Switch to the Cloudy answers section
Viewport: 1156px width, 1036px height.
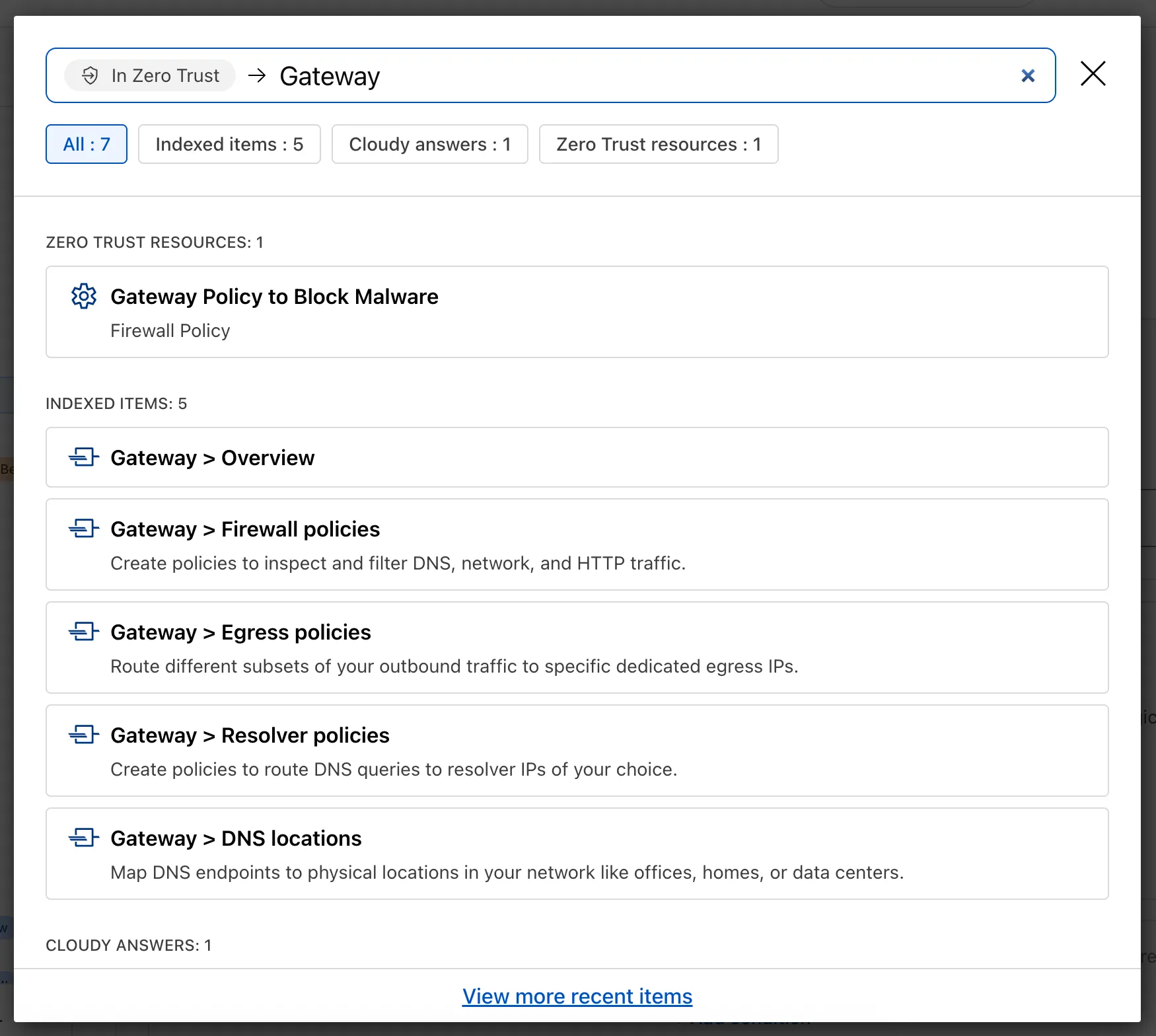[x=429, y=144]
